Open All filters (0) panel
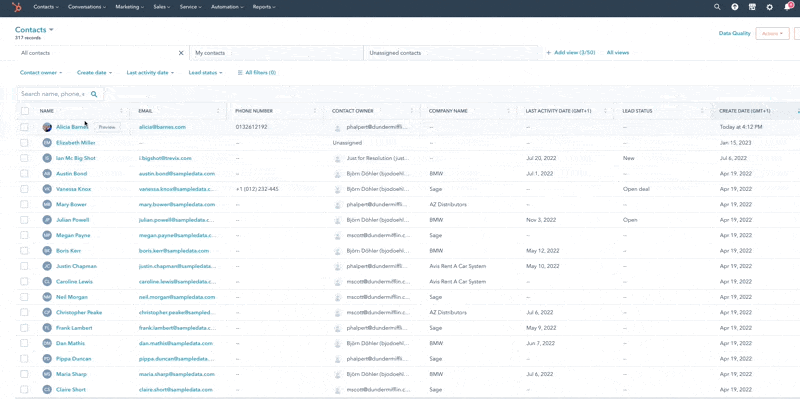Screen dimensions: 800x399 coord(257,73)
